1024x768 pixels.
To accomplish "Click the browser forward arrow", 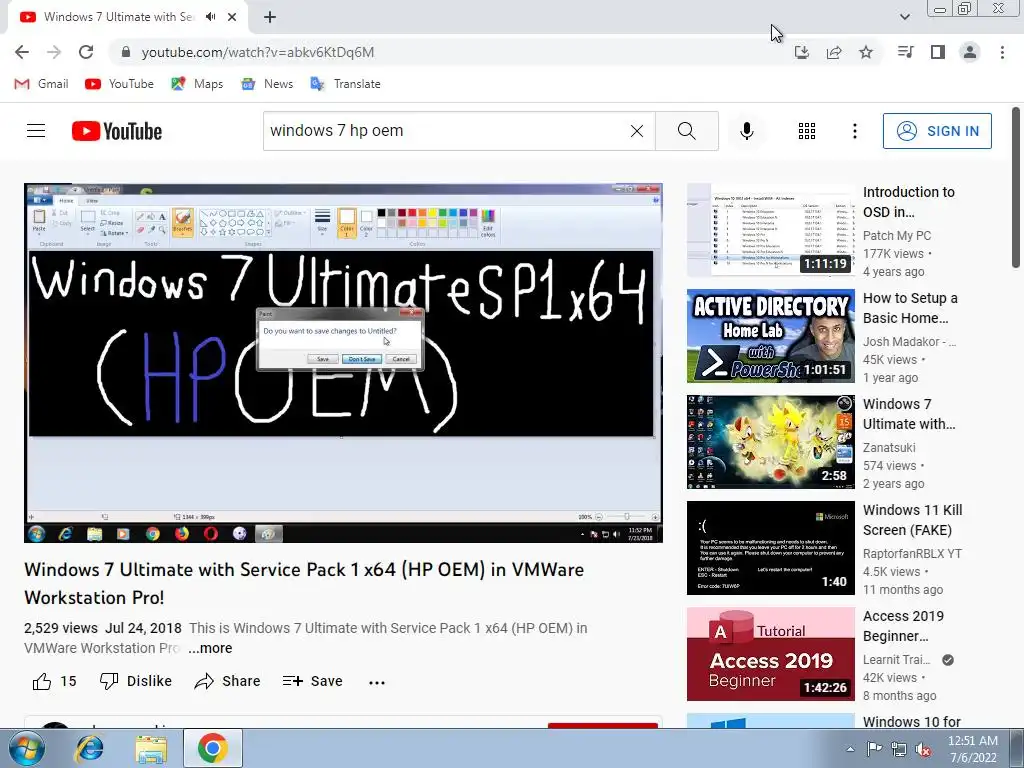I will pyautogui.click(x=54, y=52).
